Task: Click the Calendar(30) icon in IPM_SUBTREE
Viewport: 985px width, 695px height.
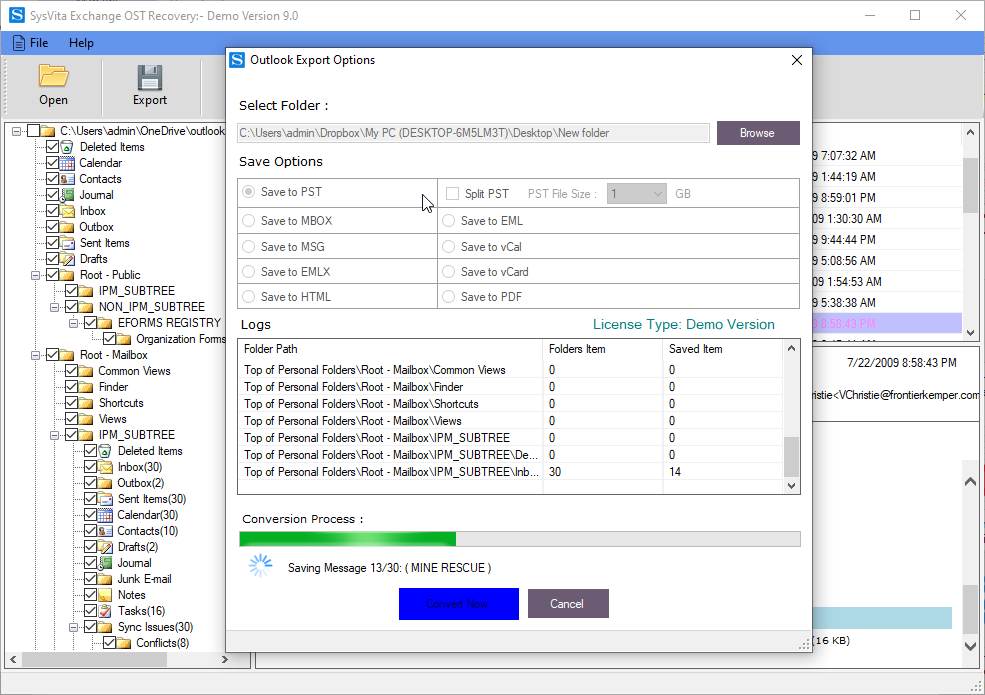Action: (x=106, y=515)
